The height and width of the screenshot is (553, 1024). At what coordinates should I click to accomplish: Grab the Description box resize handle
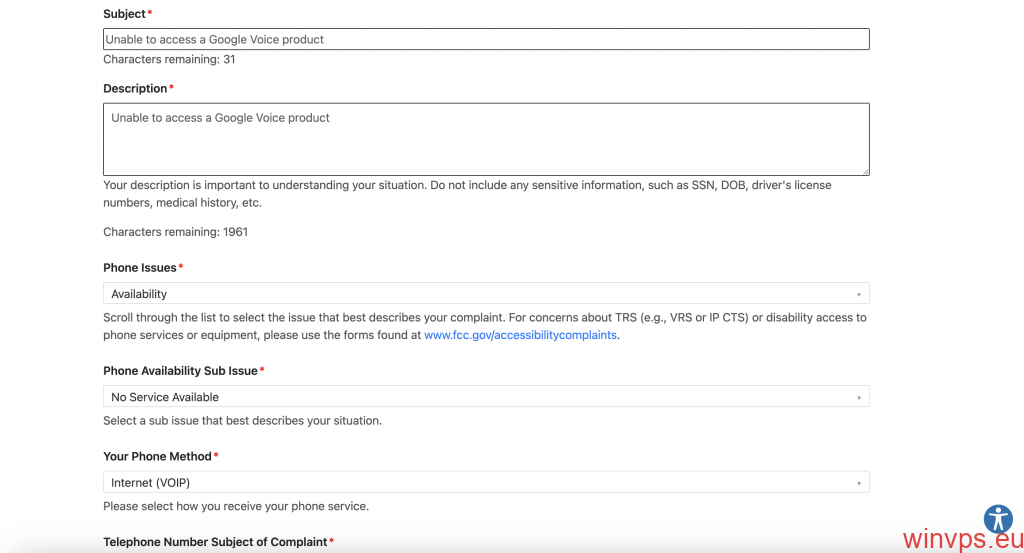tap(865, 171)
